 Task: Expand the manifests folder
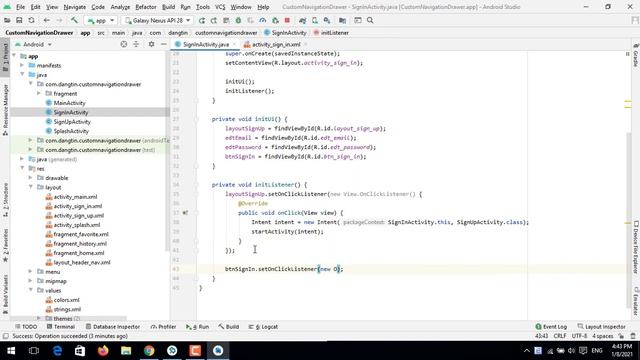click(x=22, y=65)
